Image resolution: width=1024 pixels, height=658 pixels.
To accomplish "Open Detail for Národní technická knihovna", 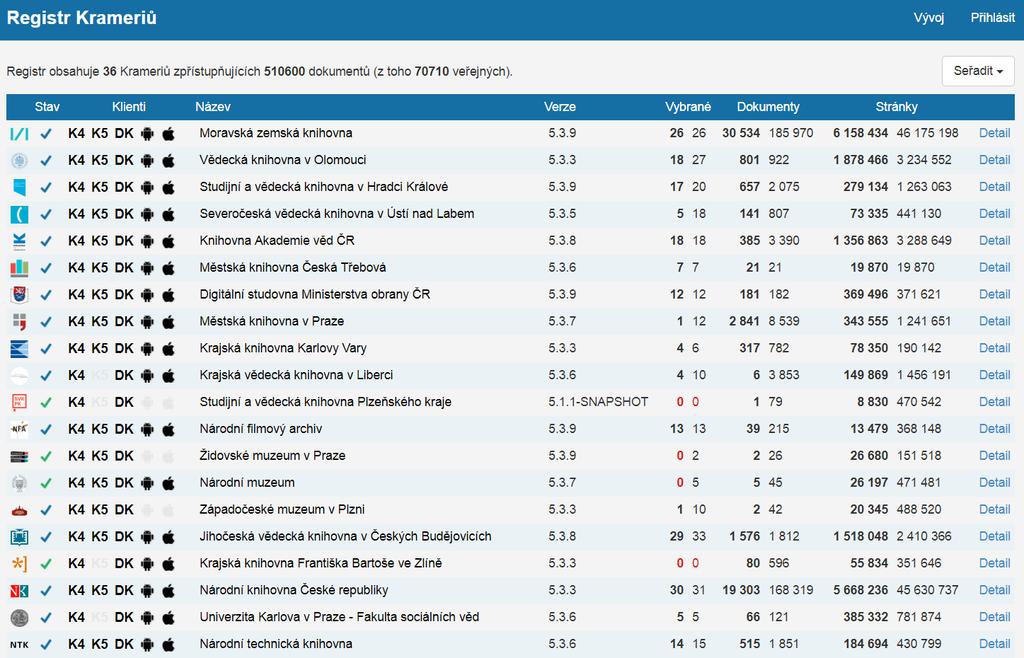I will [995, 644].
